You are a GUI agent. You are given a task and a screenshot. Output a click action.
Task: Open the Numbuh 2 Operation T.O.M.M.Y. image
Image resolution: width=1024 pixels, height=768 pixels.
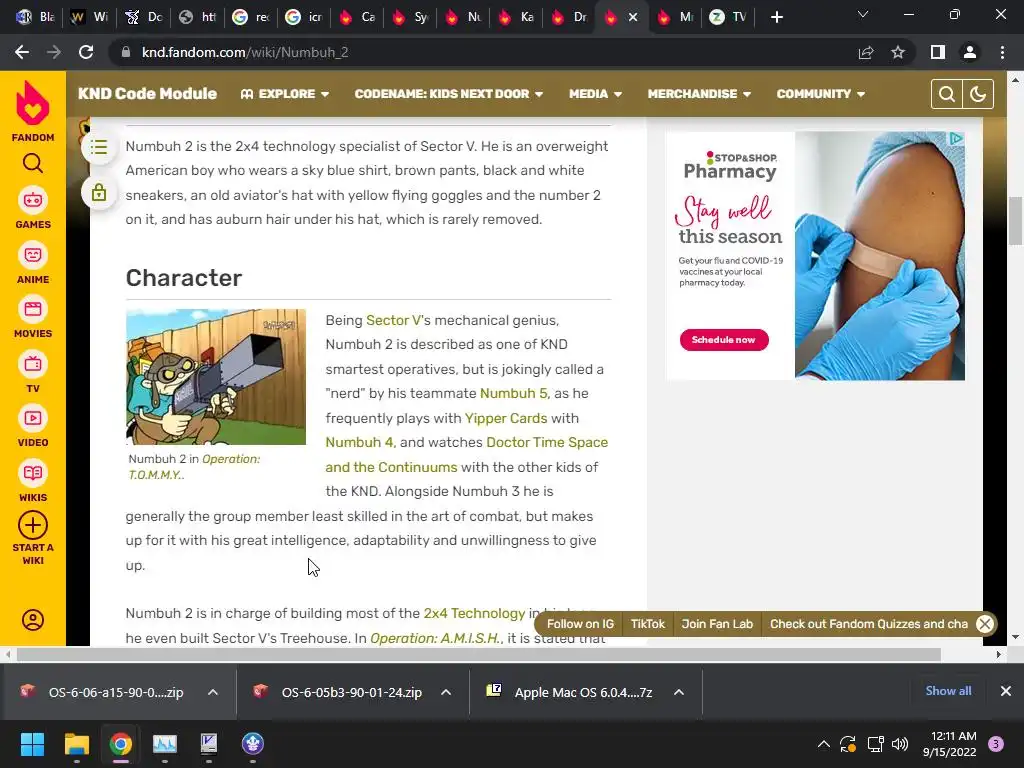[216, 377]
